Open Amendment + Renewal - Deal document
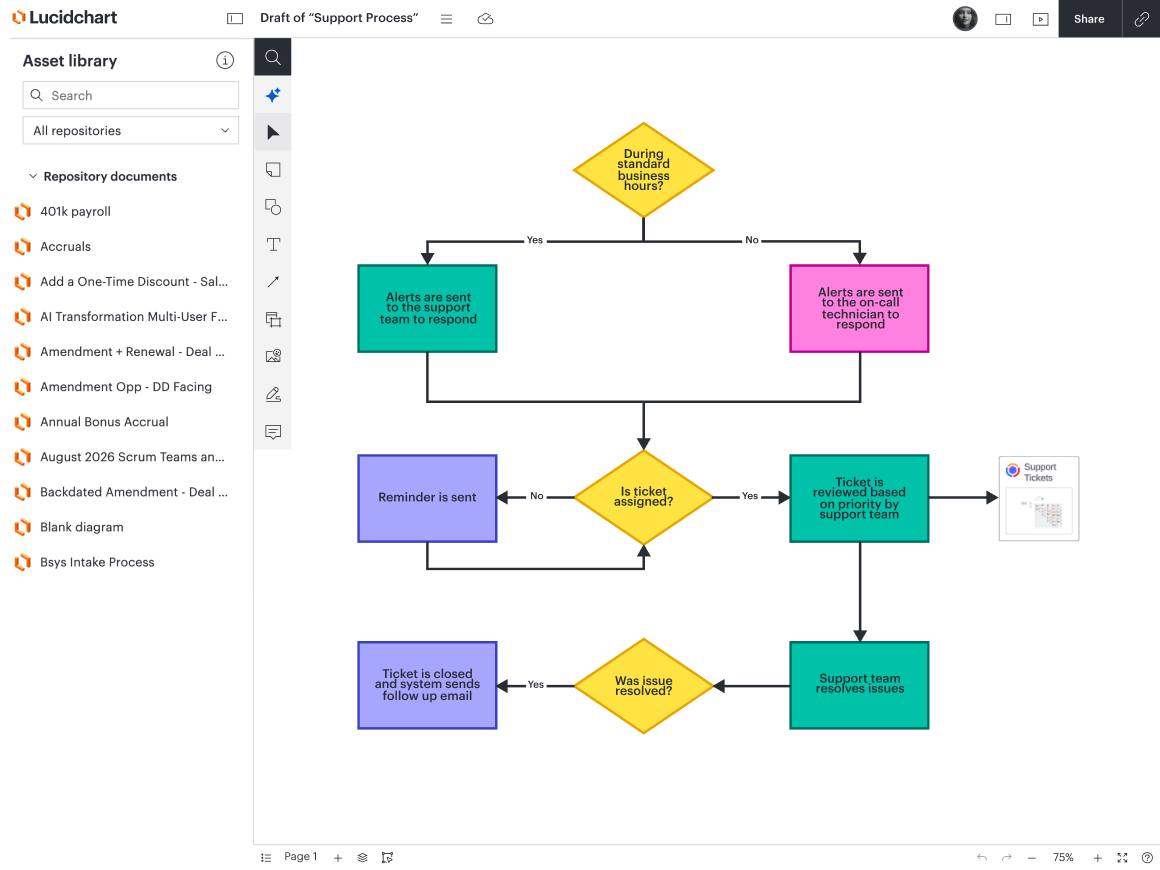The height and width of the screenshot is (870, 1160). [x=132, y=352]
